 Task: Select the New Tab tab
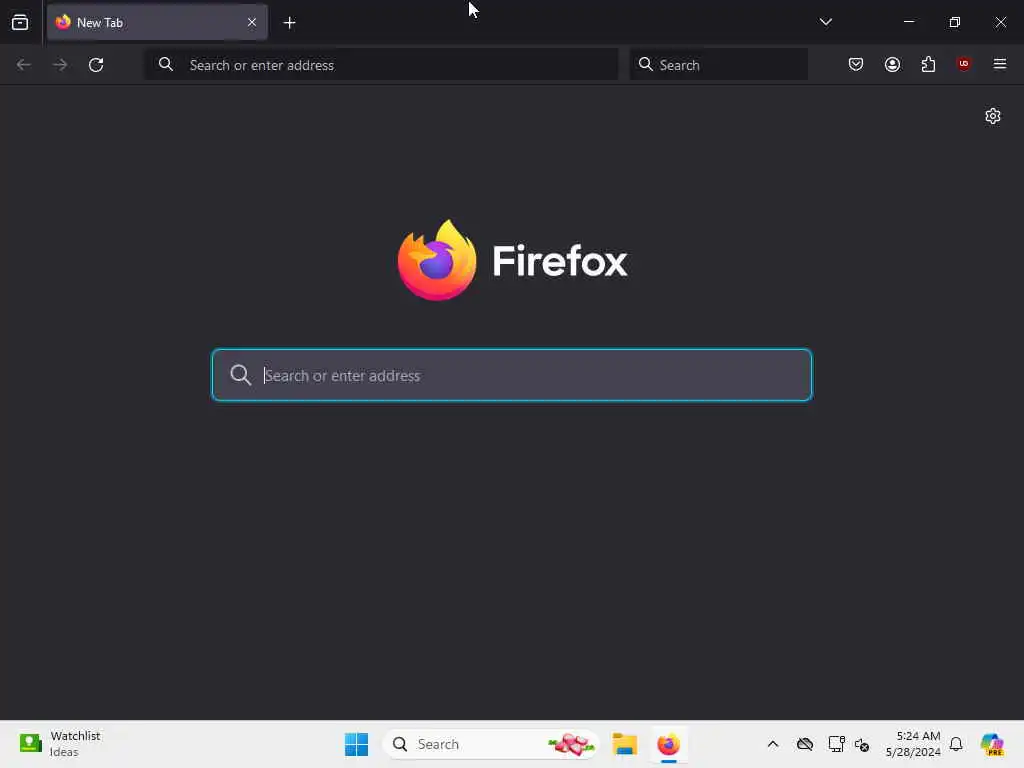pyautogui.click(x=157, y=22)
